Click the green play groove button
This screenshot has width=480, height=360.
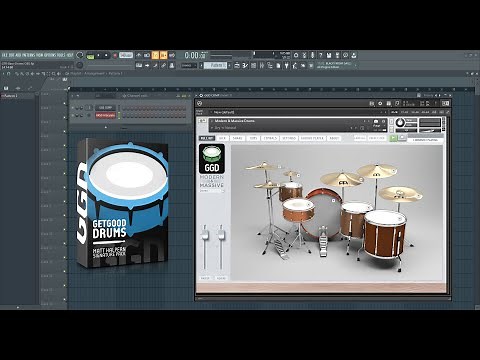coord(393,138)
